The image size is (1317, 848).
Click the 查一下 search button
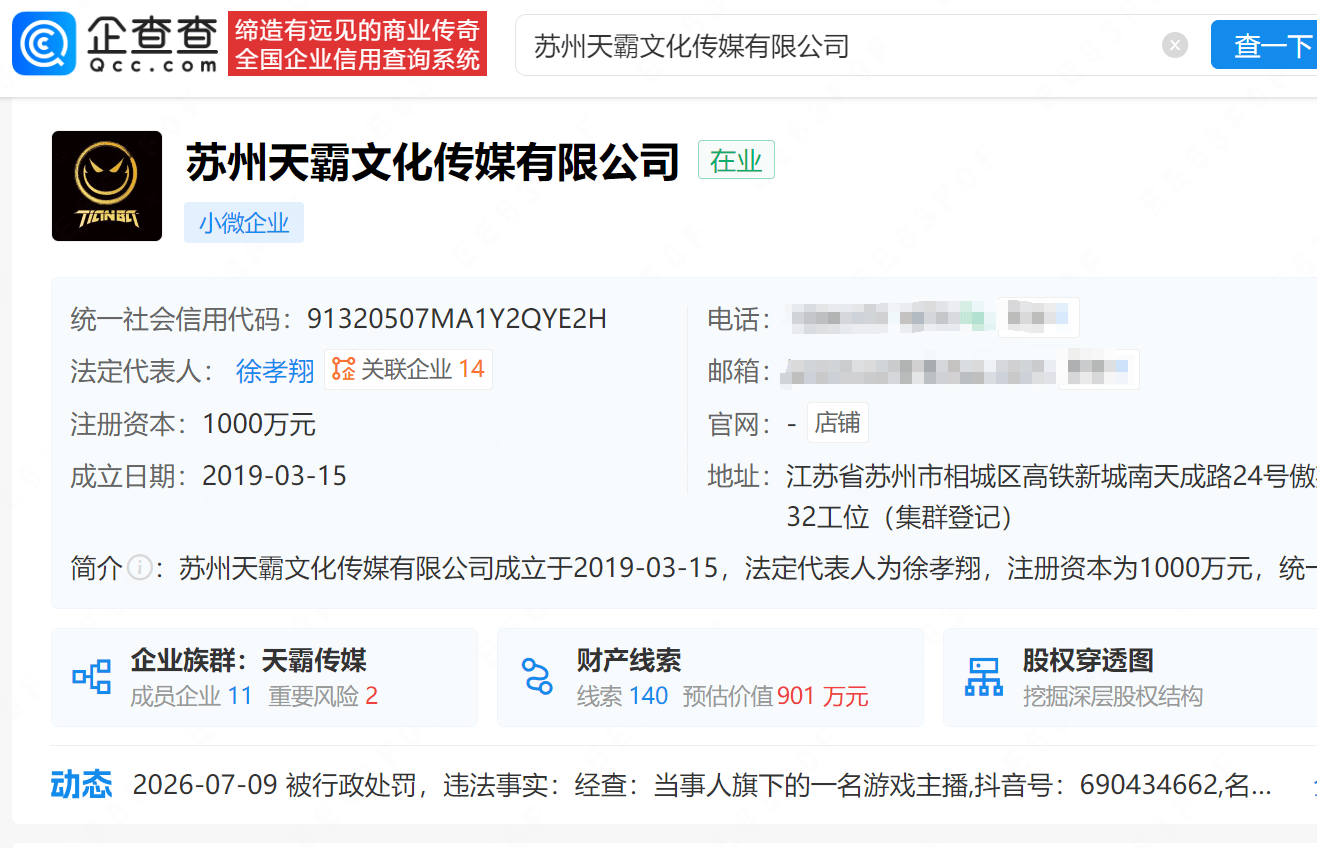(1264, 45)
